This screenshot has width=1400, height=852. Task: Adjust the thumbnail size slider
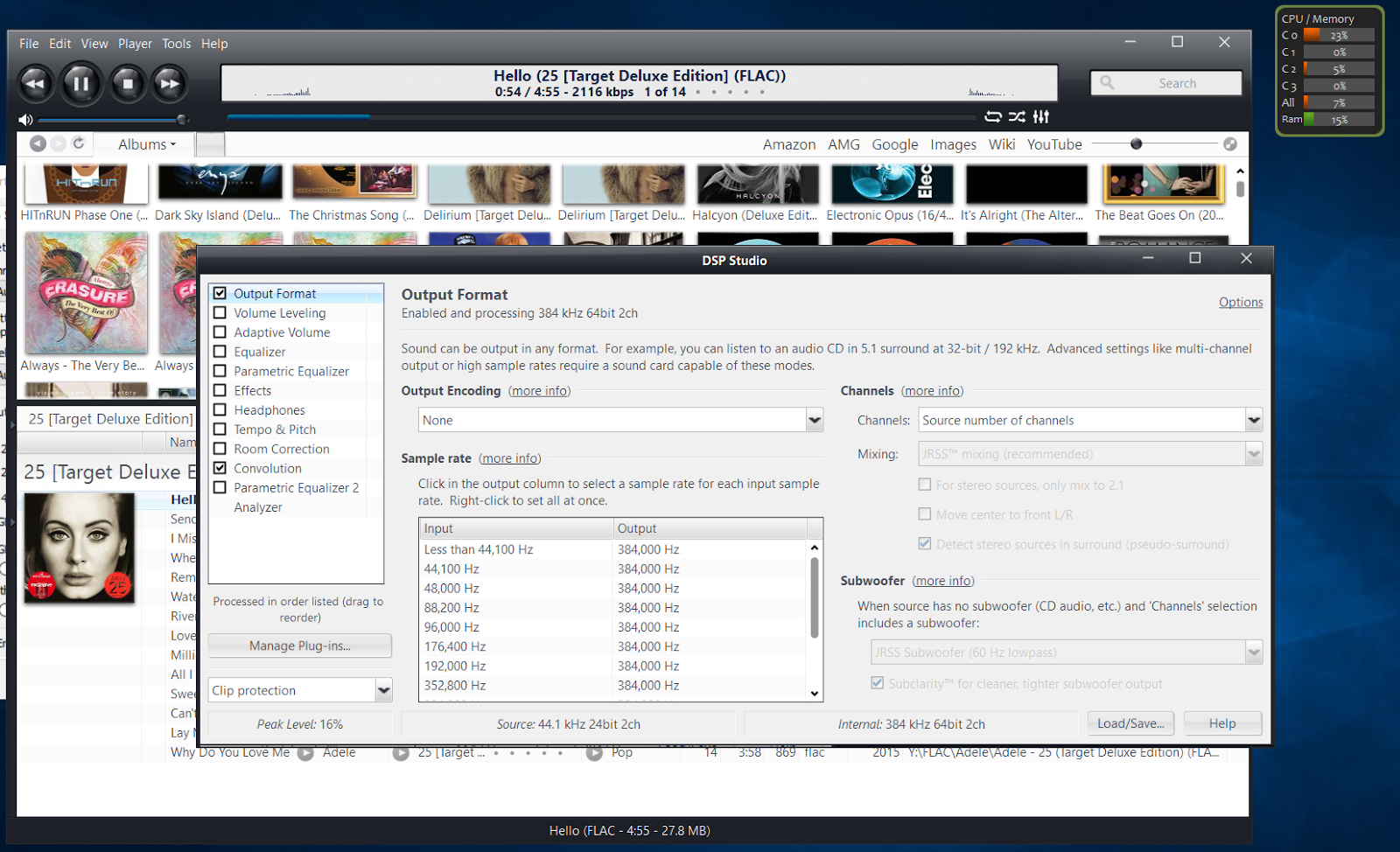pyautogui.click(x=1154, y=143)
